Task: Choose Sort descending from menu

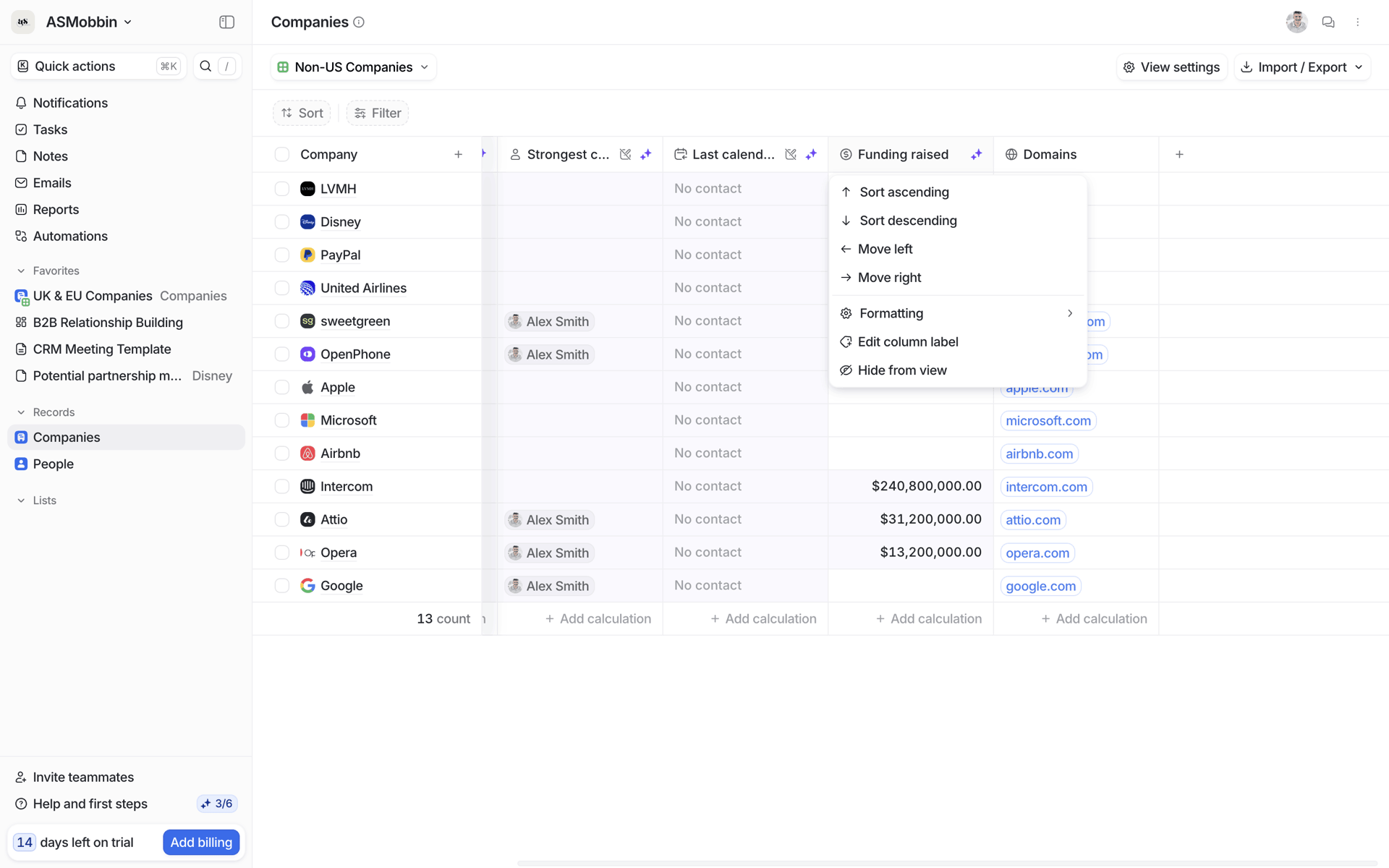Action: (957, 221)
